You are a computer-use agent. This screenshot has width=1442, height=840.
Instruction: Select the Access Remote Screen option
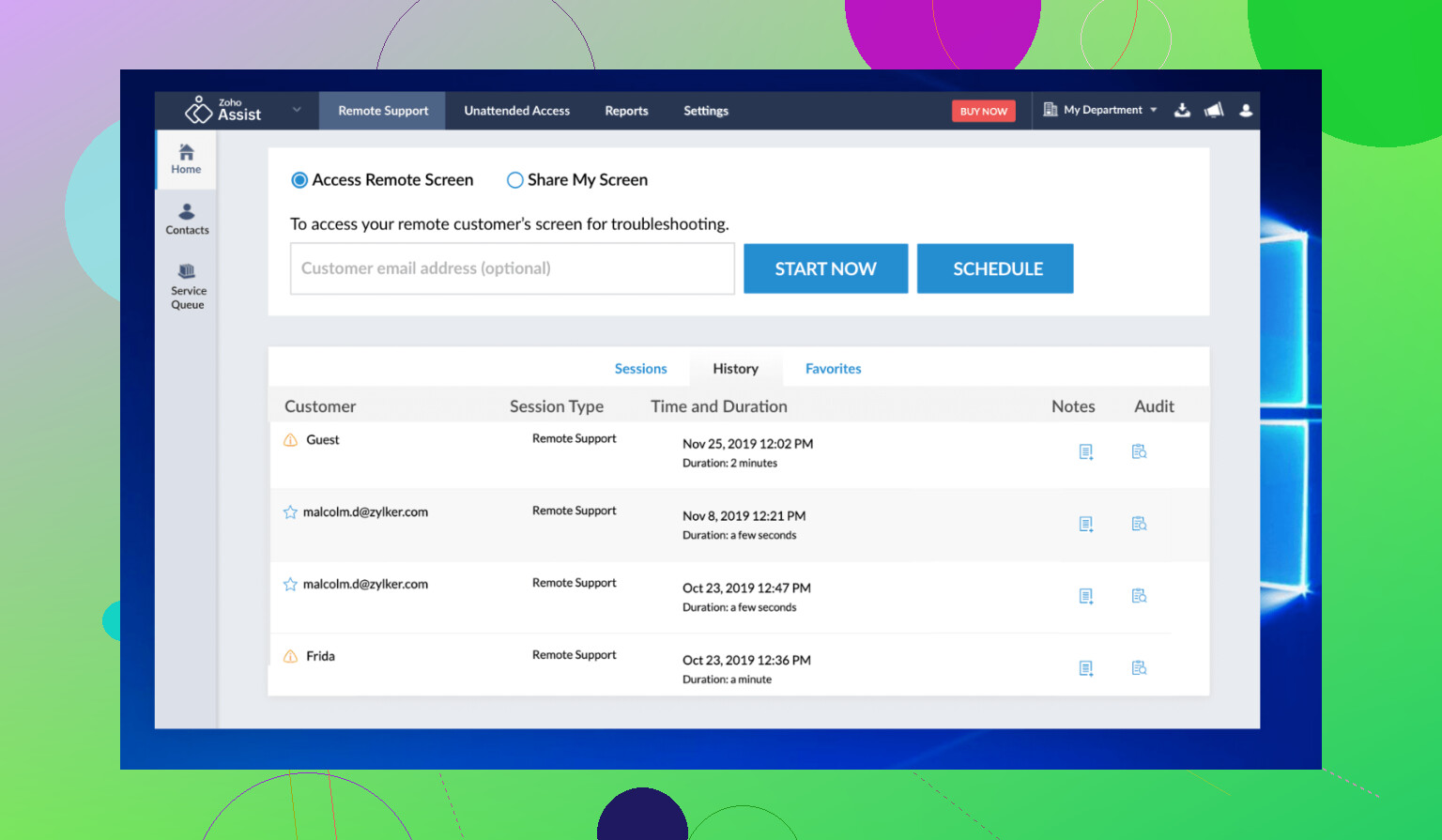299,180
